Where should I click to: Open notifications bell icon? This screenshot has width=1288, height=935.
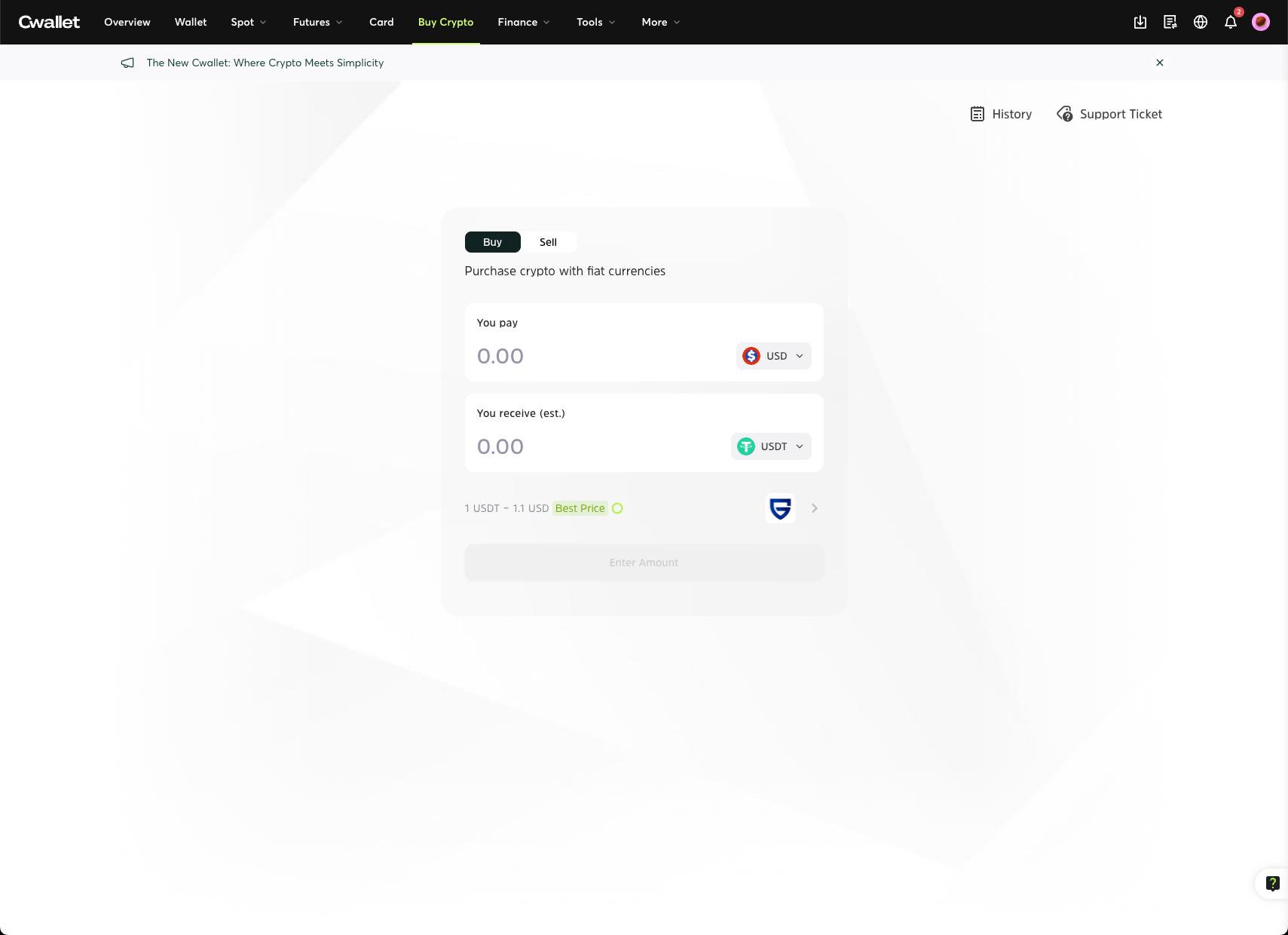point(1231,22)
